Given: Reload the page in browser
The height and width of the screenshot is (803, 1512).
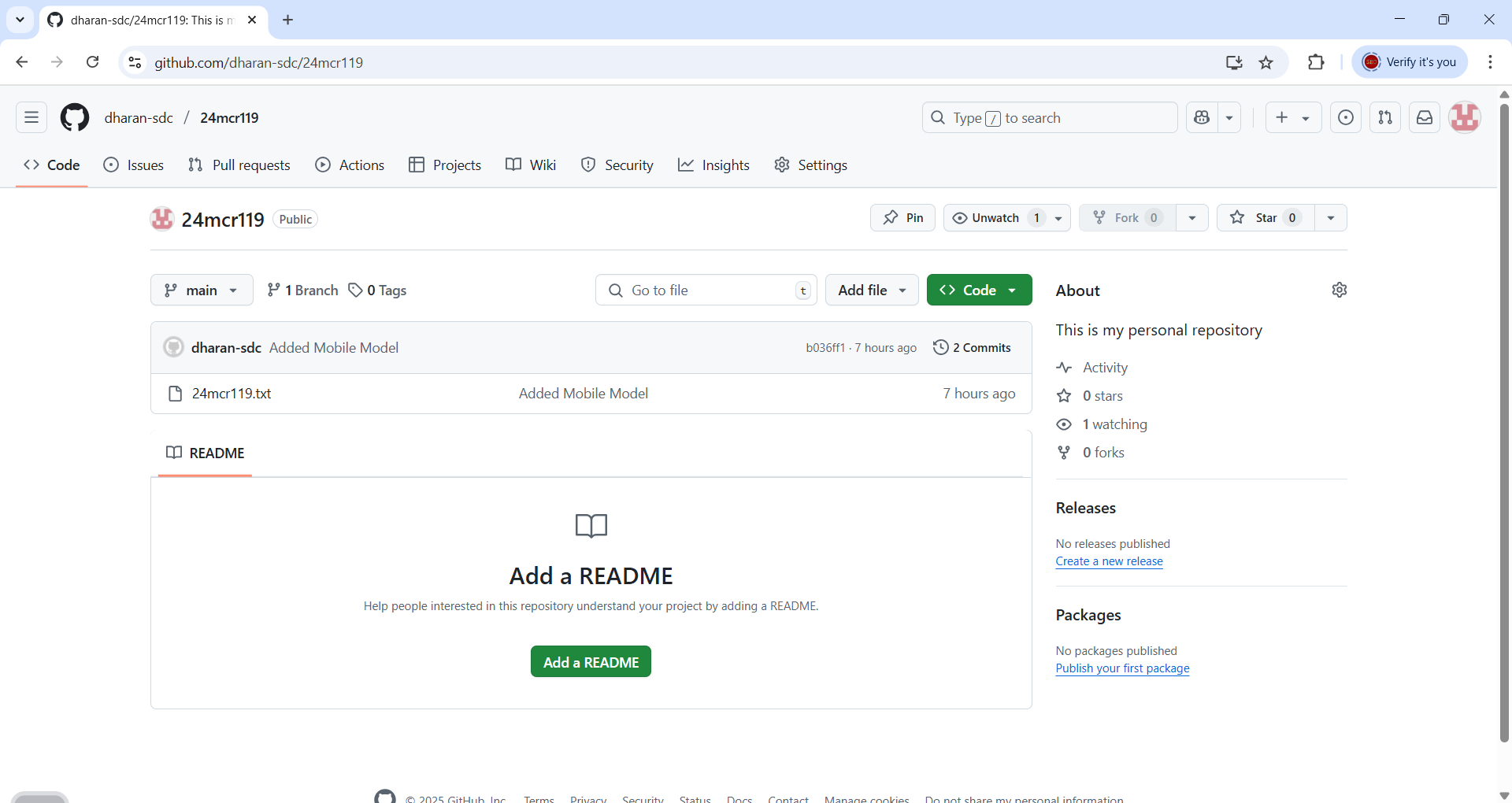Looking at the screenshot, I should pyautogui.click(x=92, y=62).
